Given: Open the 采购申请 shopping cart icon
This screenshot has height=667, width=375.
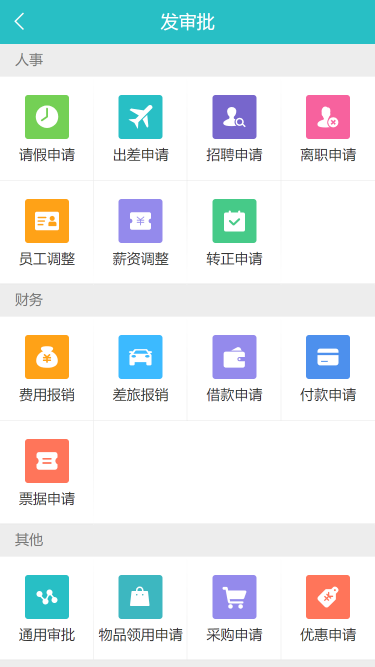Looking at the screenshot, I should pos(234,597).
